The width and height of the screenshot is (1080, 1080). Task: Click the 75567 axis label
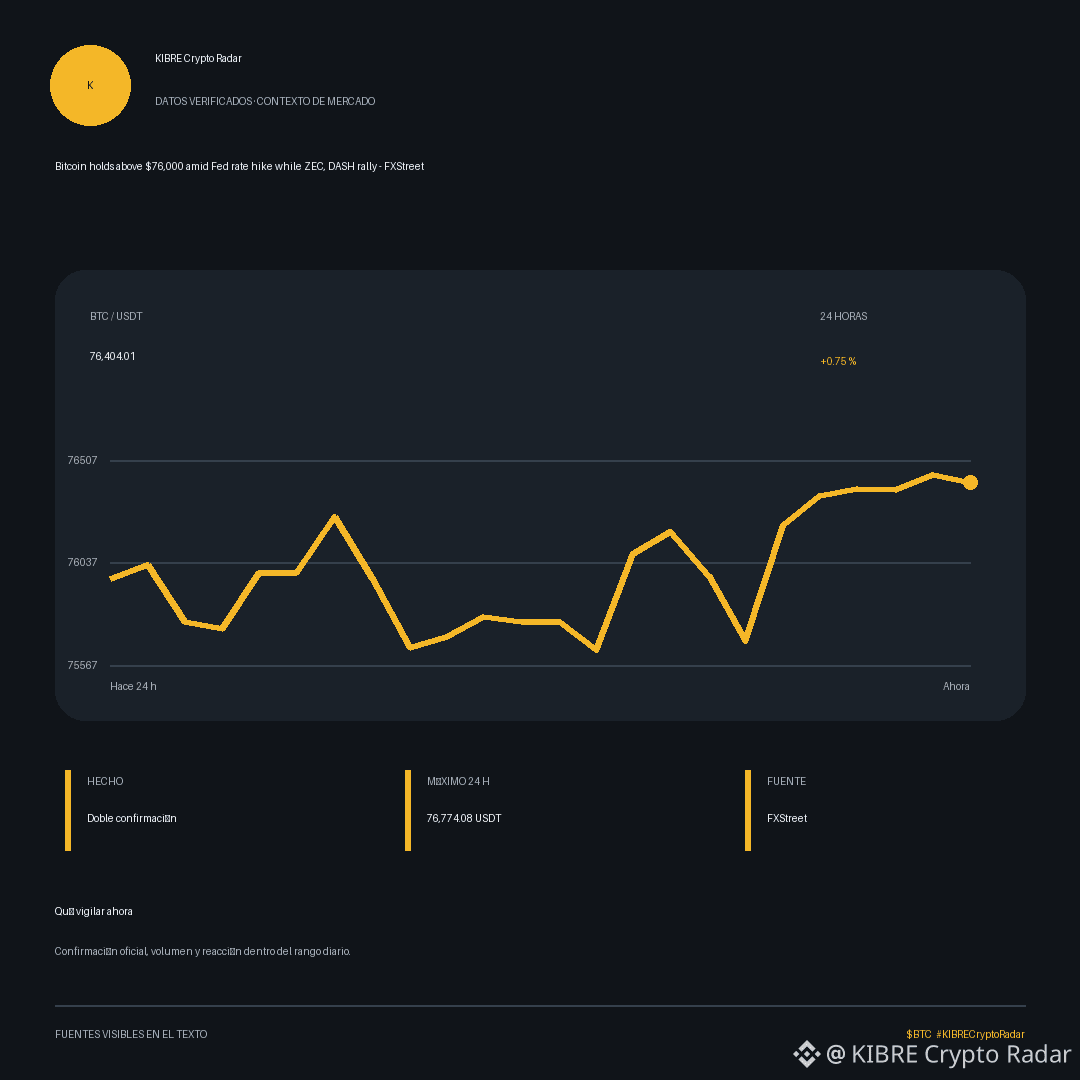pyautogui.click(x=82, y=665)
